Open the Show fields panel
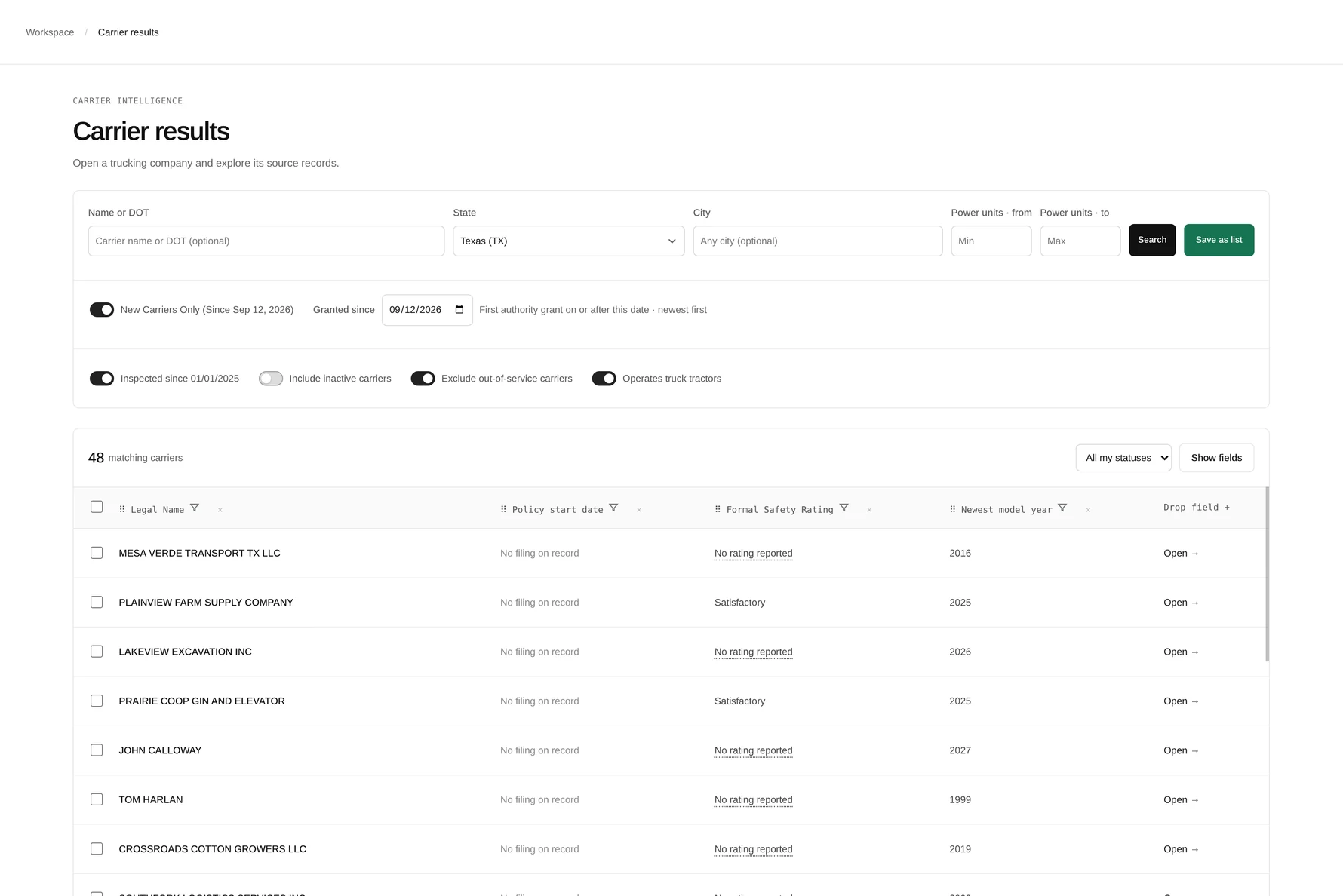The height and width of the screenshot is (896, 1343). [x=1216, y=458]
